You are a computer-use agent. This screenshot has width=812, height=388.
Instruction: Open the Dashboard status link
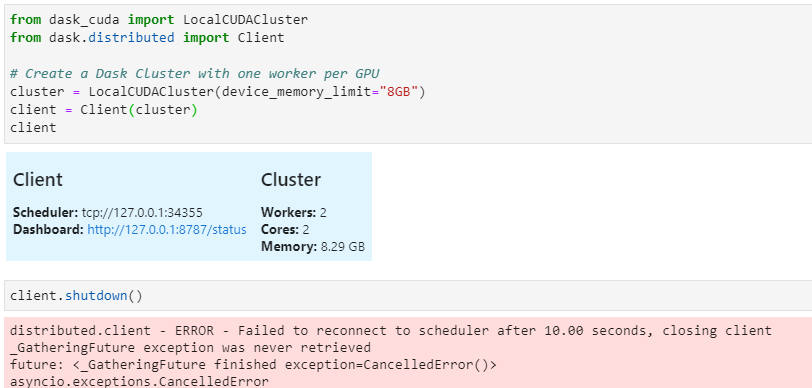tap(167, 229)
